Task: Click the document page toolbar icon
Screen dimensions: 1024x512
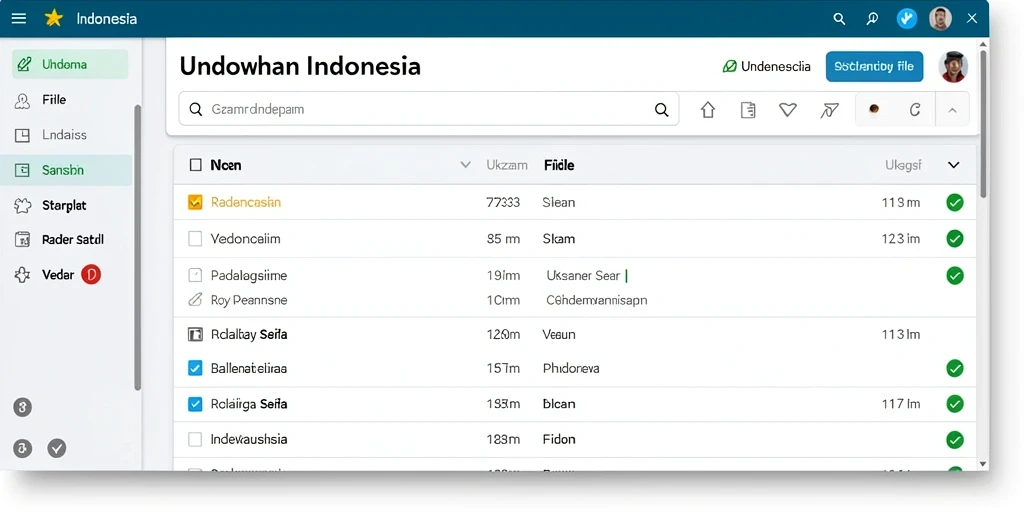Action: (748, 110)
